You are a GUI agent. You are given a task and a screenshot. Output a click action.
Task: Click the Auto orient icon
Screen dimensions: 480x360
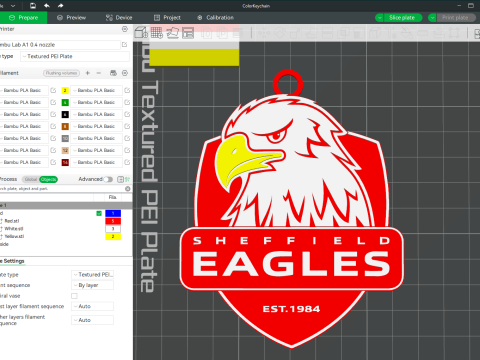point(173,33)
